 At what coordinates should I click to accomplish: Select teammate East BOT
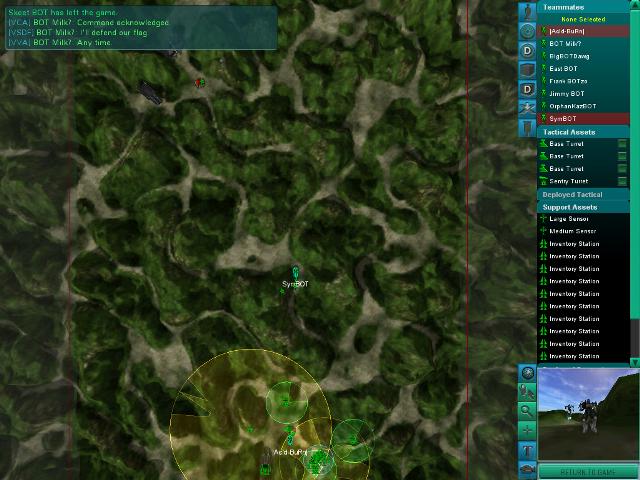(583, 69)
